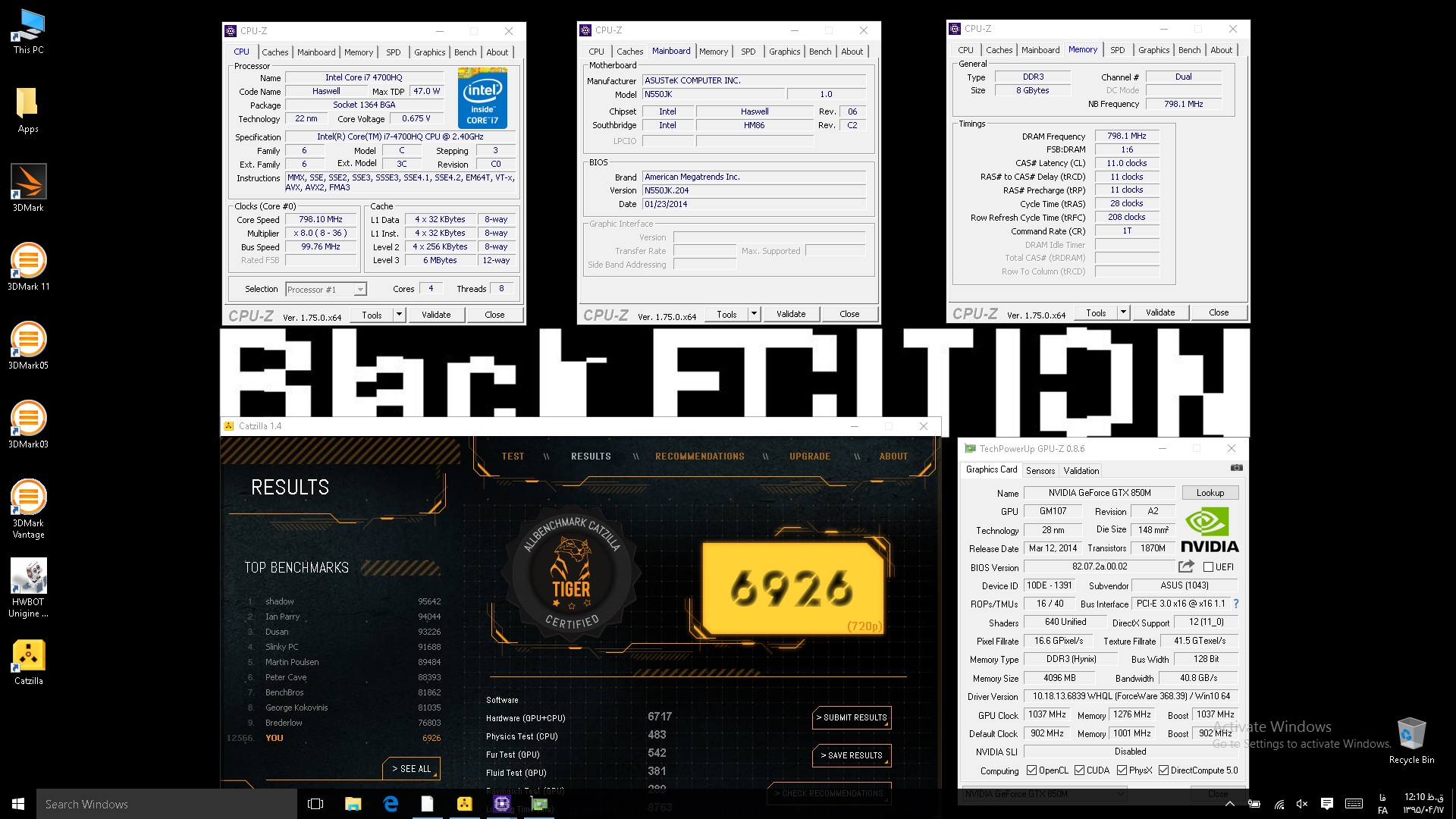
Task: Click Validate in first CPU-Z window
Action: click(436, 315)
